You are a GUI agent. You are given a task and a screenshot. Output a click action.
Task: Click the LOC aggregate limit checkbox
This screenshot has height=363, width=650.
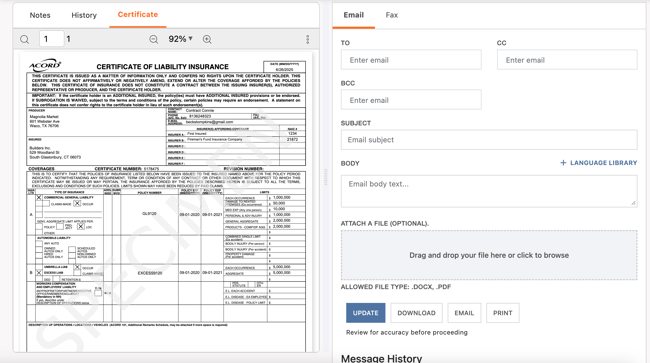tap(80, 227)
